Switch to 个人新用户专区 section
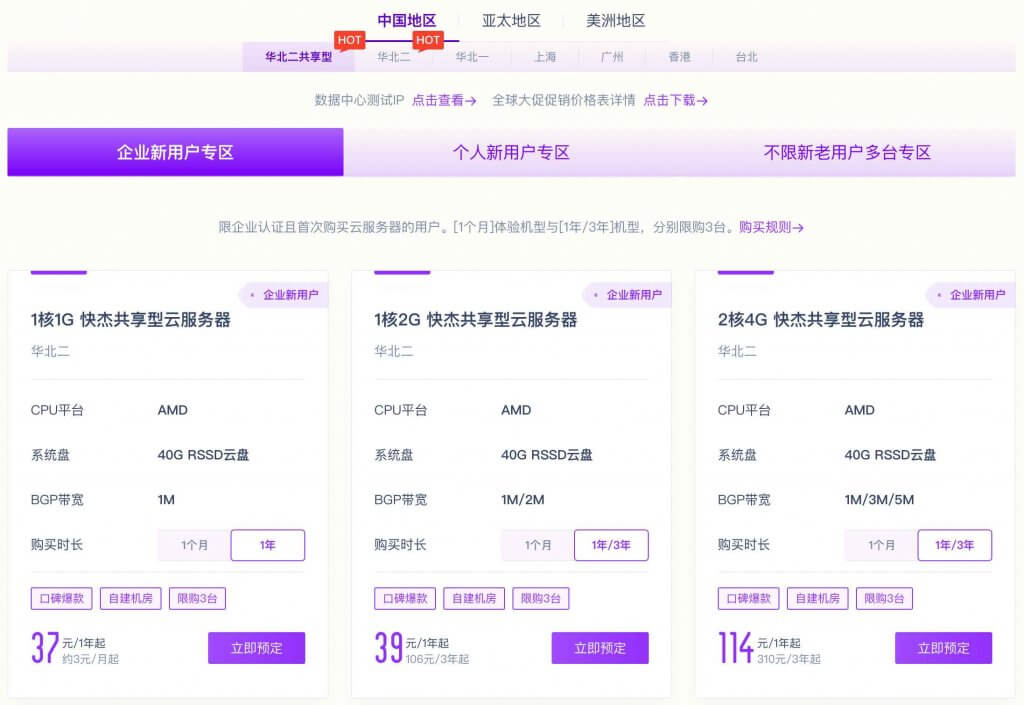The image size is (1024, 705). 511,153
